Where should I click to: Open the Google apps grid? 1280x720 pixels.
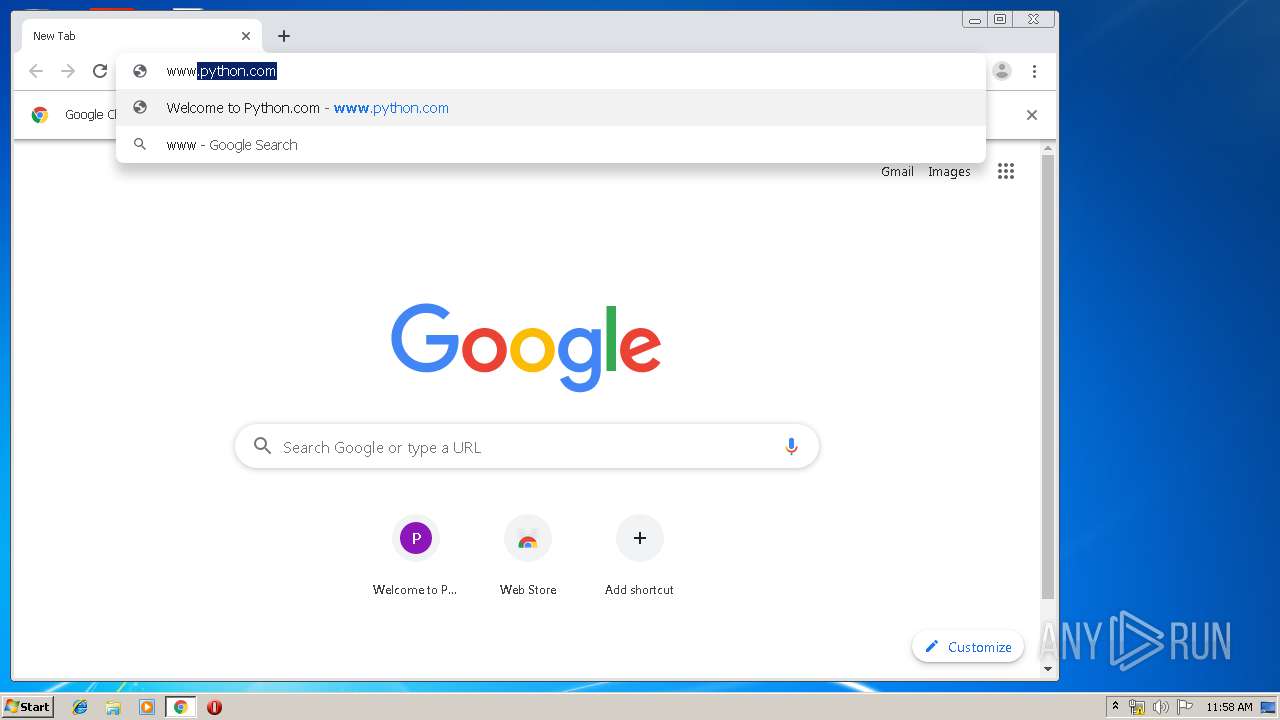click(1006, 171)
